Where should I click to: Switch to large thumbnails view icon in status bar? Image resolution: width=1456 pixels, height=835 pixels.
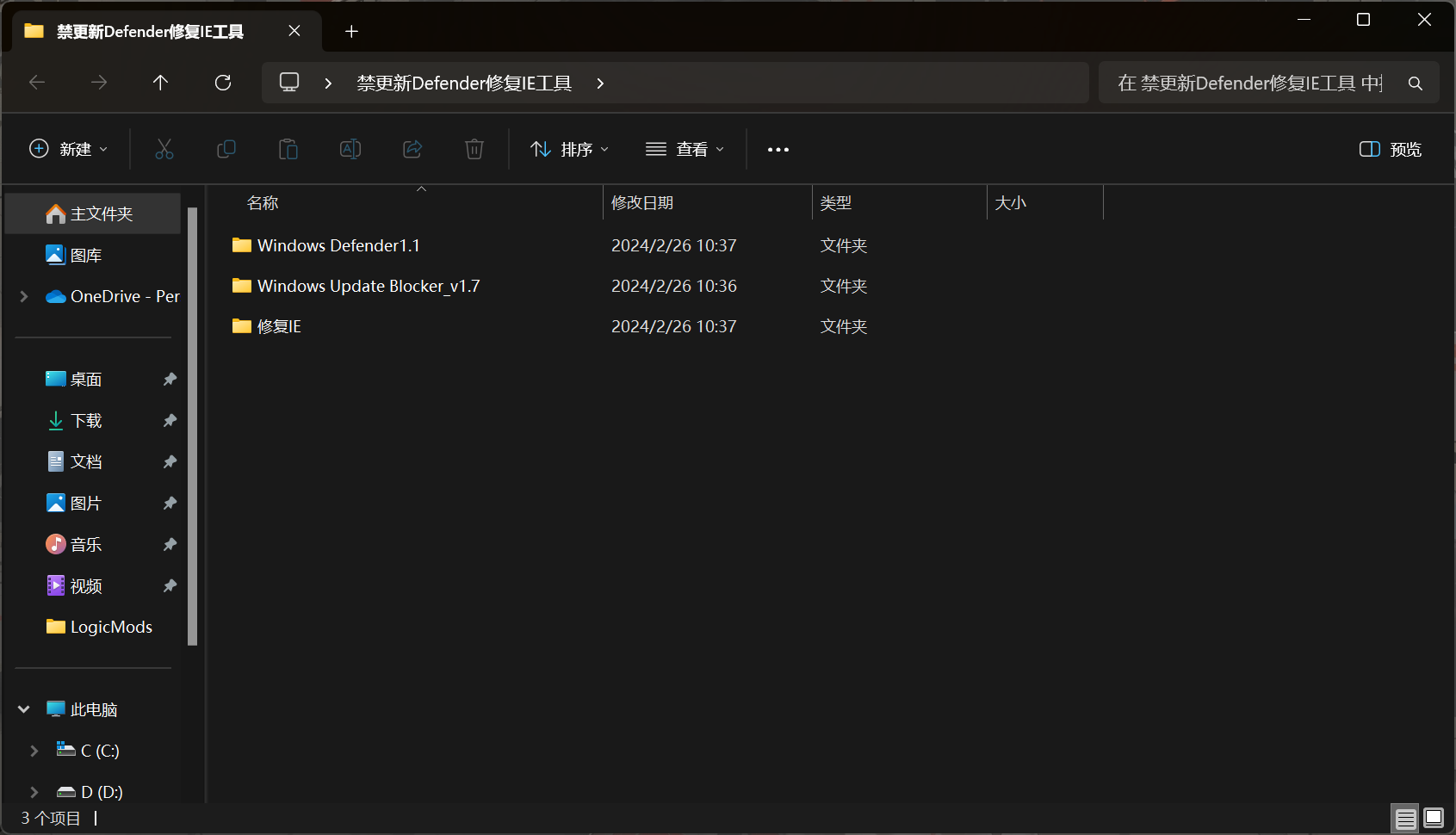tap(1434, 818)
